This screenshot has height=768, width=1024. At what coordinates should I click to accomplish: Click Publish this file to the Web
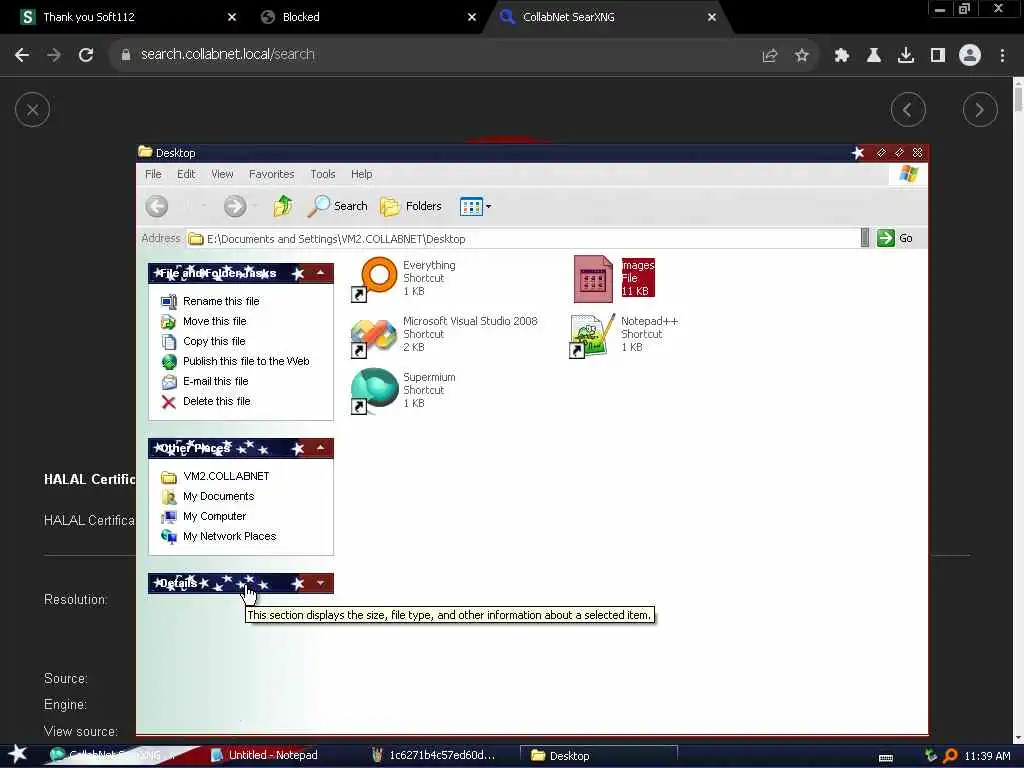(x=246, y=361)
